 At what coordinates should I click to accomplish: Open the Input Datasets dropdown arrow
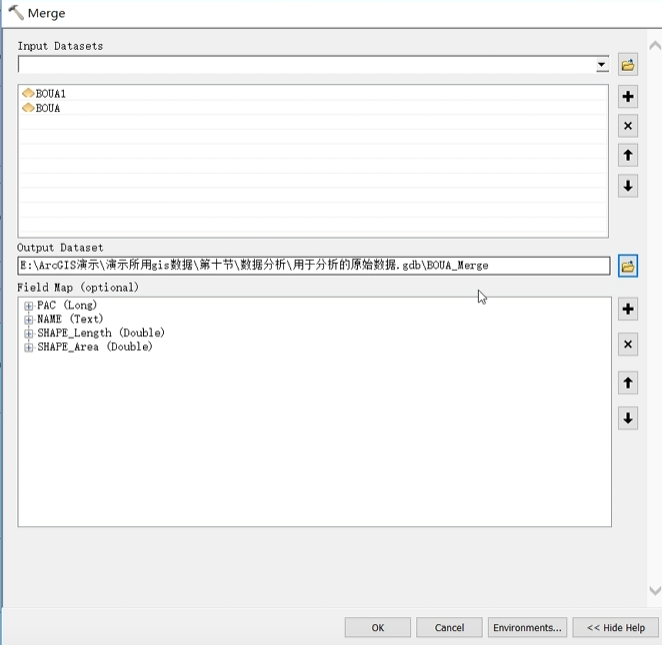pyautogui.click(x=602, y=65)
